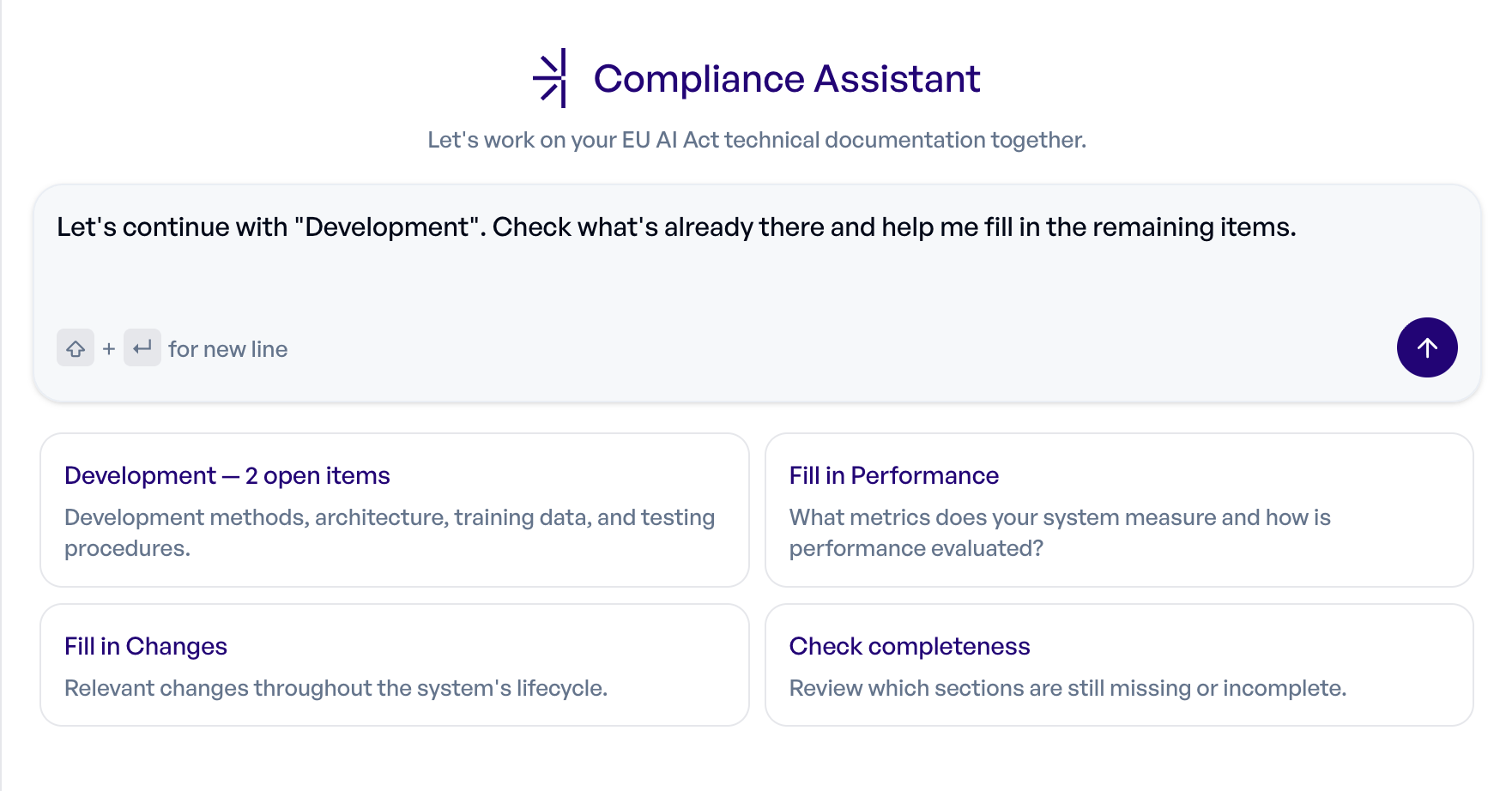Open the 'Check completeness' suggestion
Image resolution: width=1512 pixels, height=791 pixels.
coord(1120,664)
